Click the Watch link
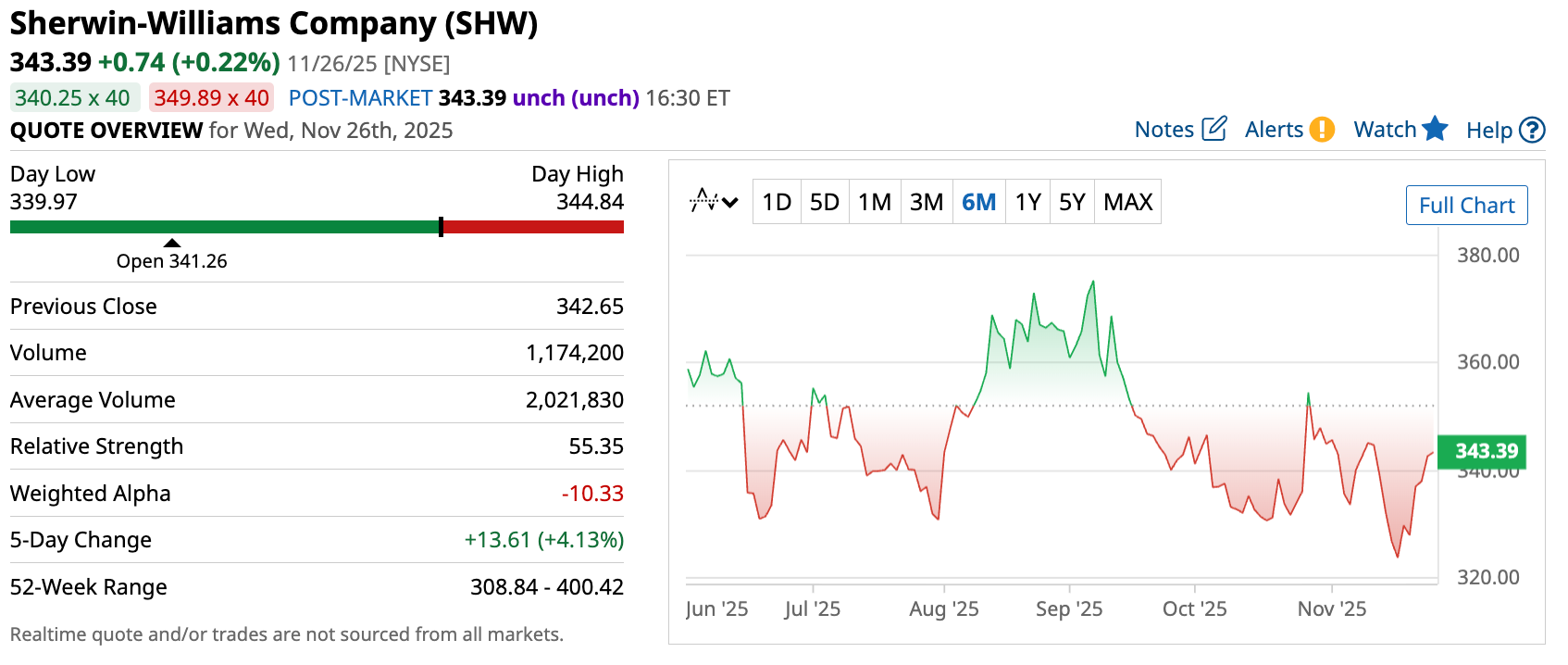Viewport: 1568px width, 665px height. tap(1385, 130)
